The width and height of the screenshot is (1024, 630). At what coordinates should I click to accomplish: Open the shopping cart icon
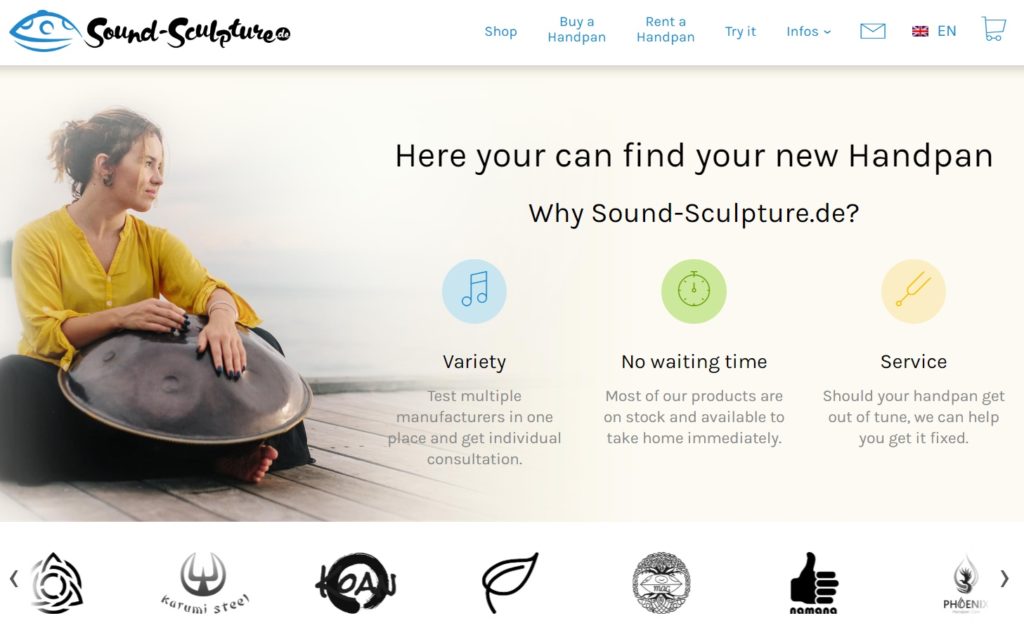(x=993, y=29)
